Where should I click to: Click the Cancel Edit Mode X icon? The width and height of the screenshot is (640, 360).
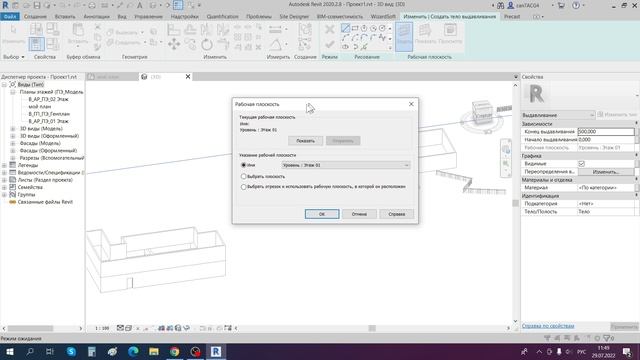(x=329, y=29)
